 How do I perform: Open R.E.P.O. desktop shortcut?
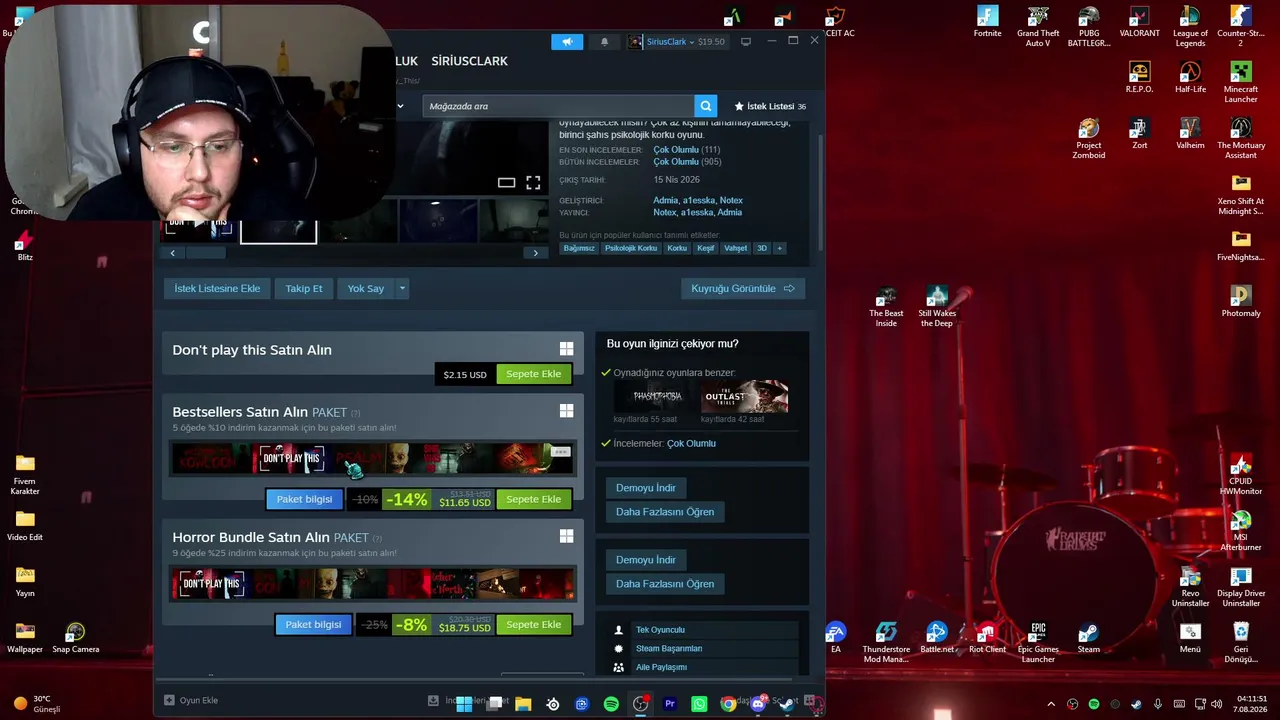1139,78
